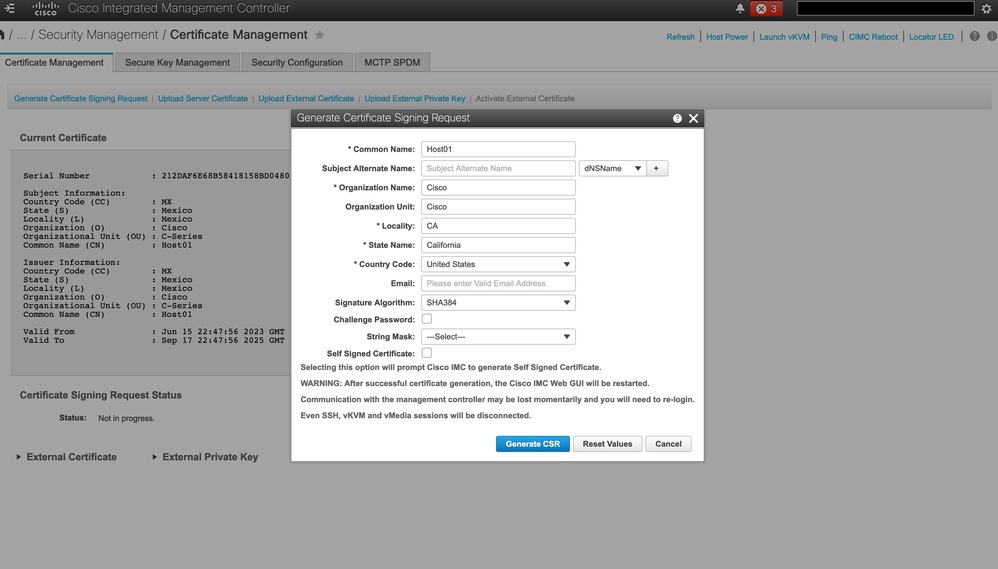
Task: Click Generate Certificate Signing Request link
Action: click(81, 99)
